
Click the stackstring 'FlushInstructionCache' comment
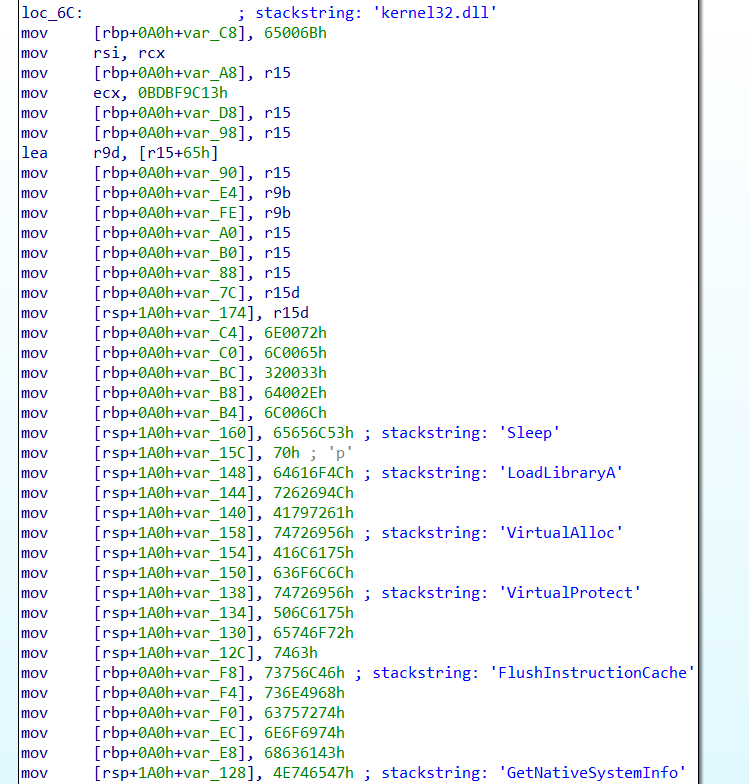pos(524,672)
